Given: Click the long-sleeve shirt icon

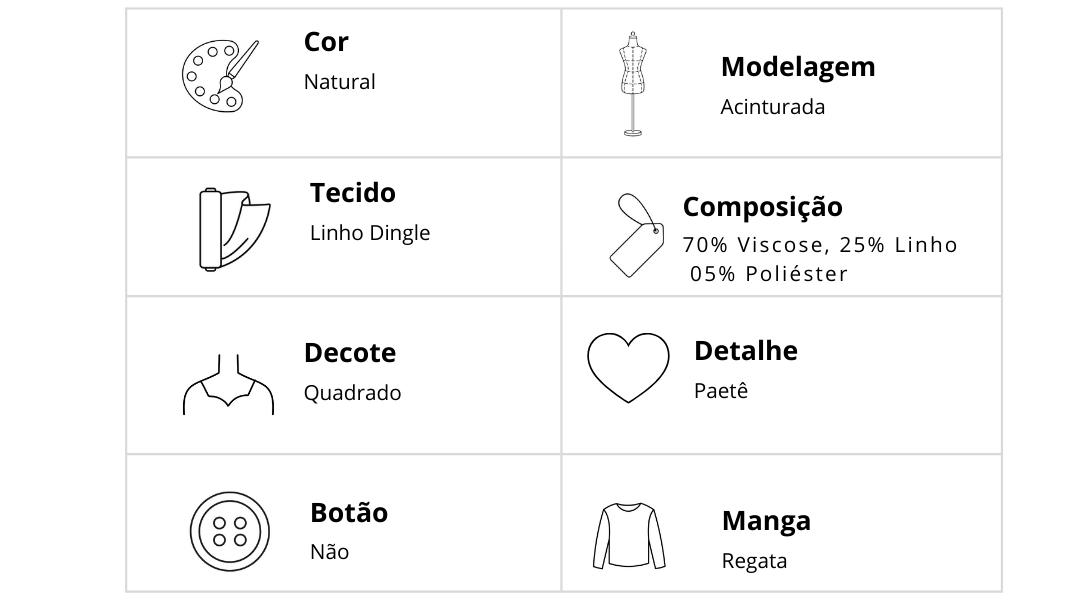Looking at the screenshot, I should pyautogui.click(x=629, y=536).
